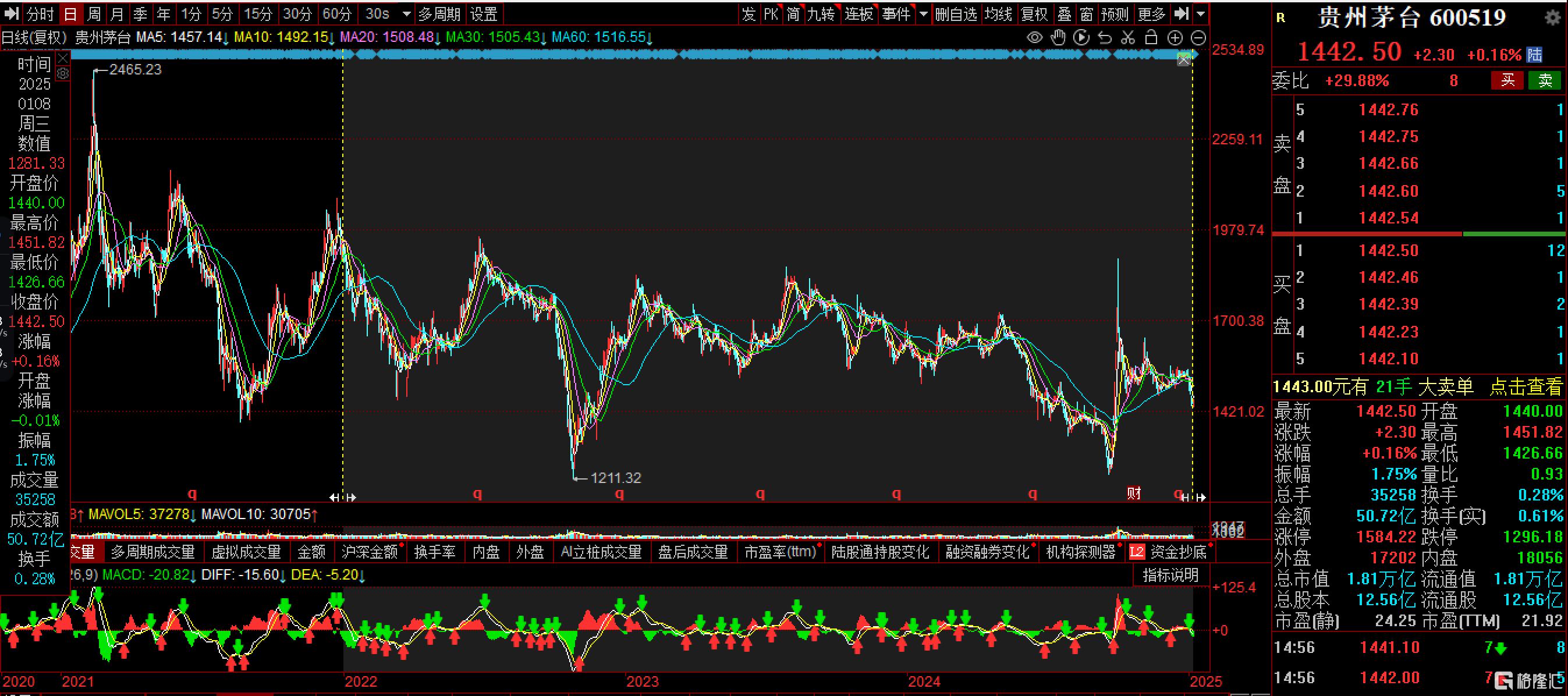Click the circular play replay icon
The width and height of the screenshot is (1568, 696).
click(x=1081, y=38)
